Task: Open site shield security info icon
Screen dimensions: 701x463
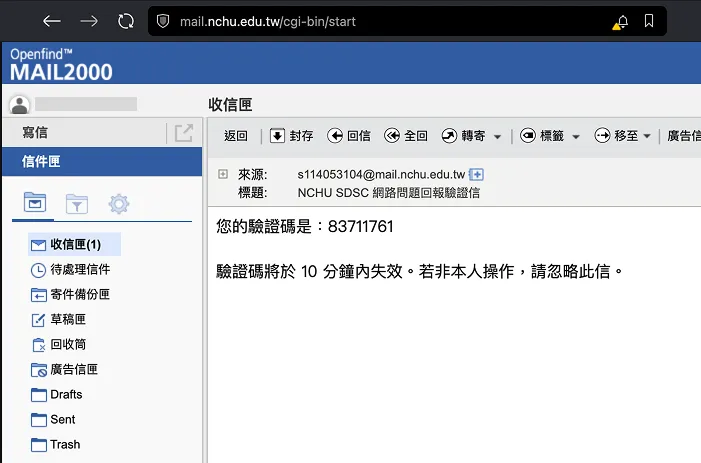Action: 163,21
